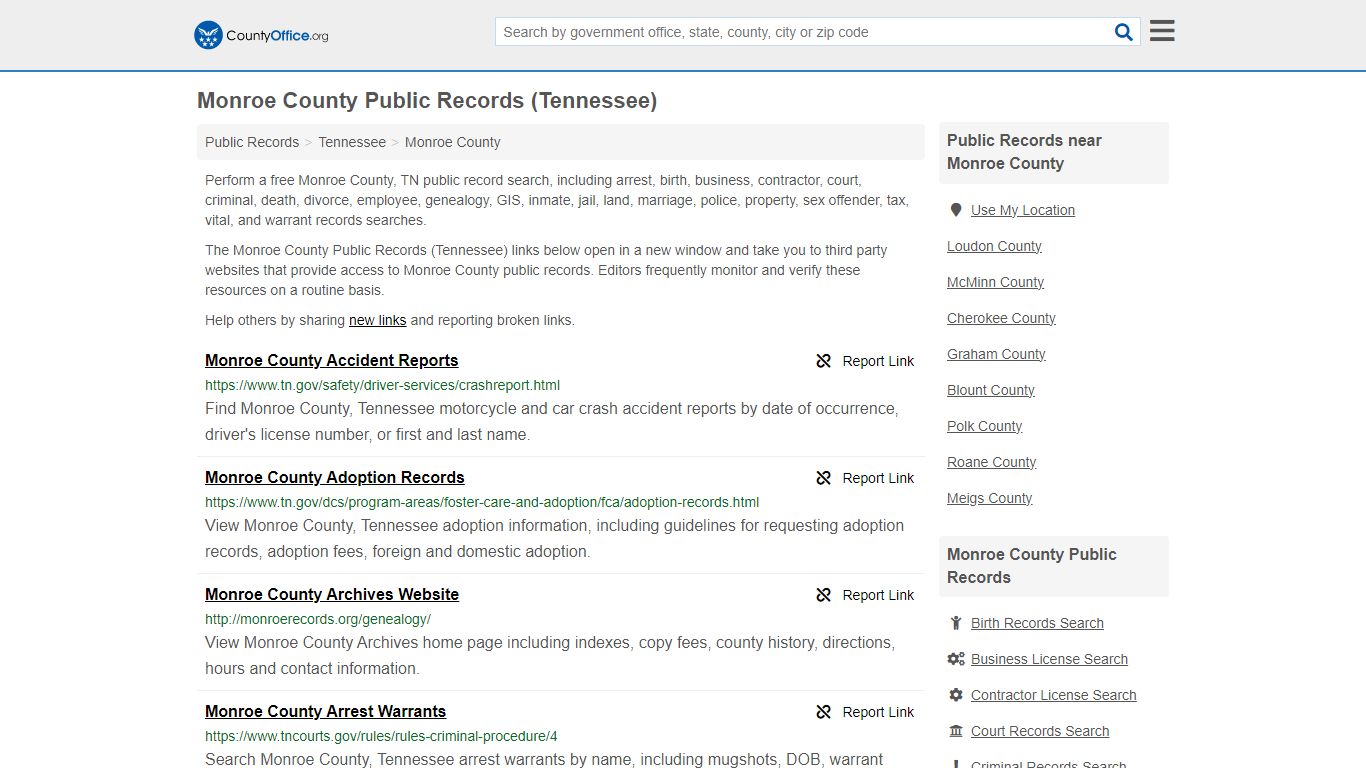Click the page heading Monroe County Public Records

(427, 100)
